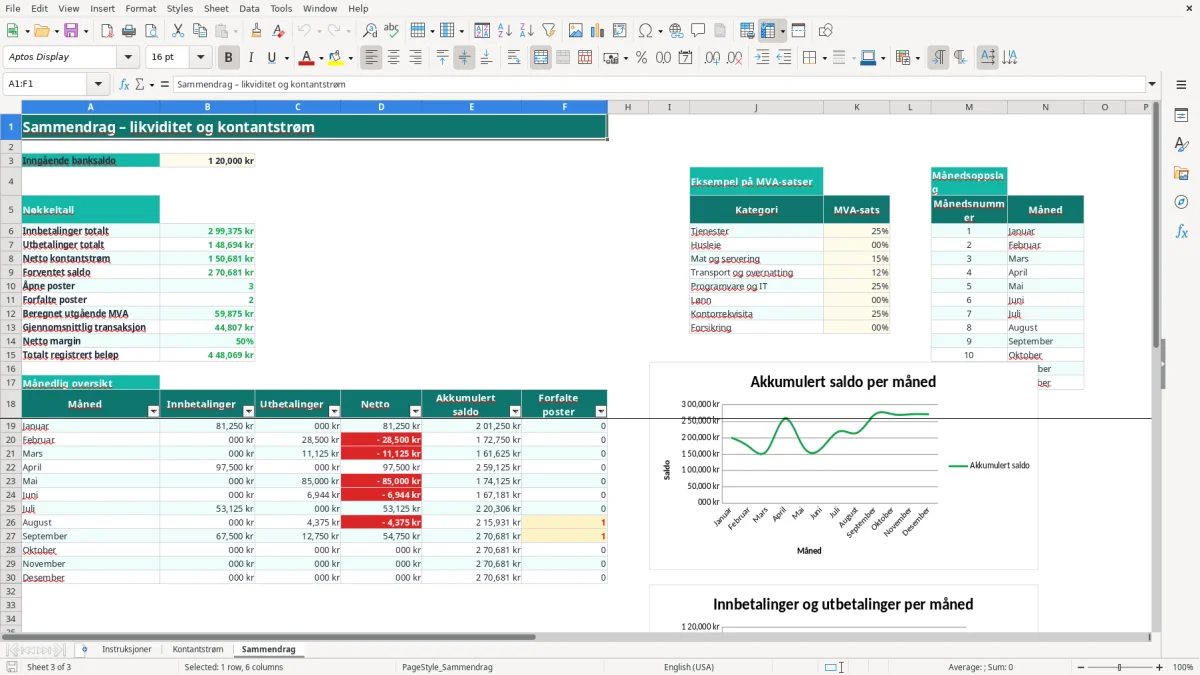Viewport: 1200px width, 675px height.
Task: Click the formula input line
Action: [659, 85]
